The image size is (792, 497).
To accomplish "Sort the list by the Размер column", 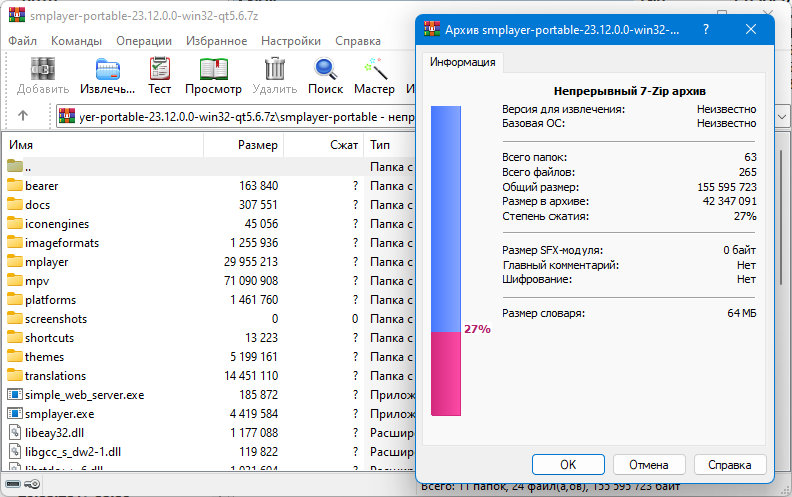I will pyautogui.click(x=243, y=145).
